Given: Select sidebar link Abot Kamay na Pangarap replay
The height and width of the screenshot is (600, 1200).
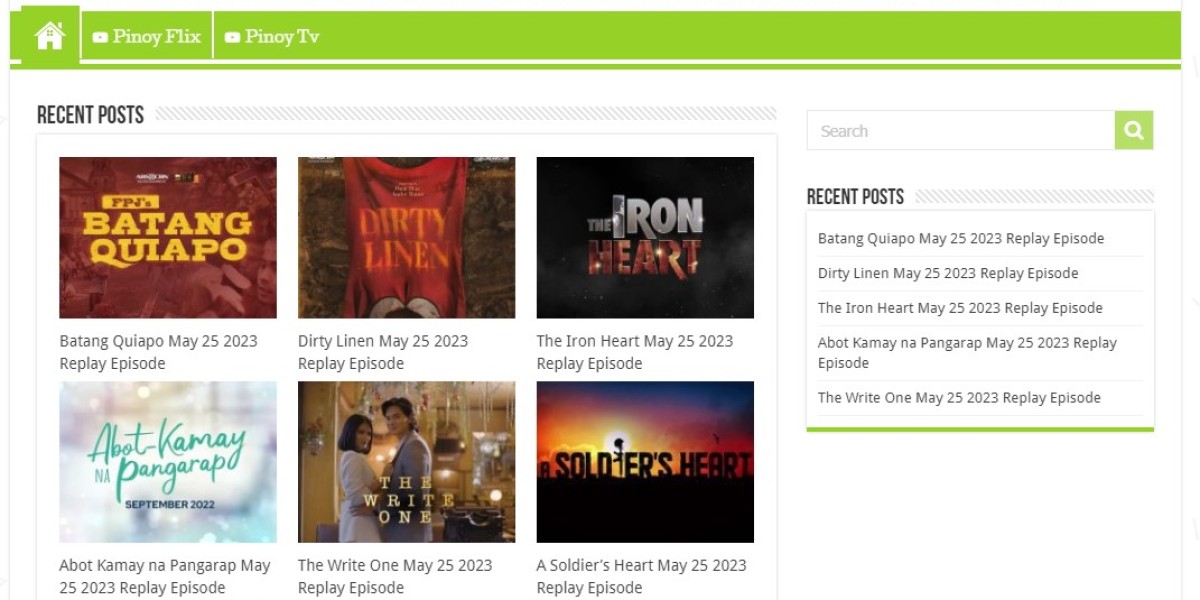Looking at the screenshot, I should click(967, 352).
